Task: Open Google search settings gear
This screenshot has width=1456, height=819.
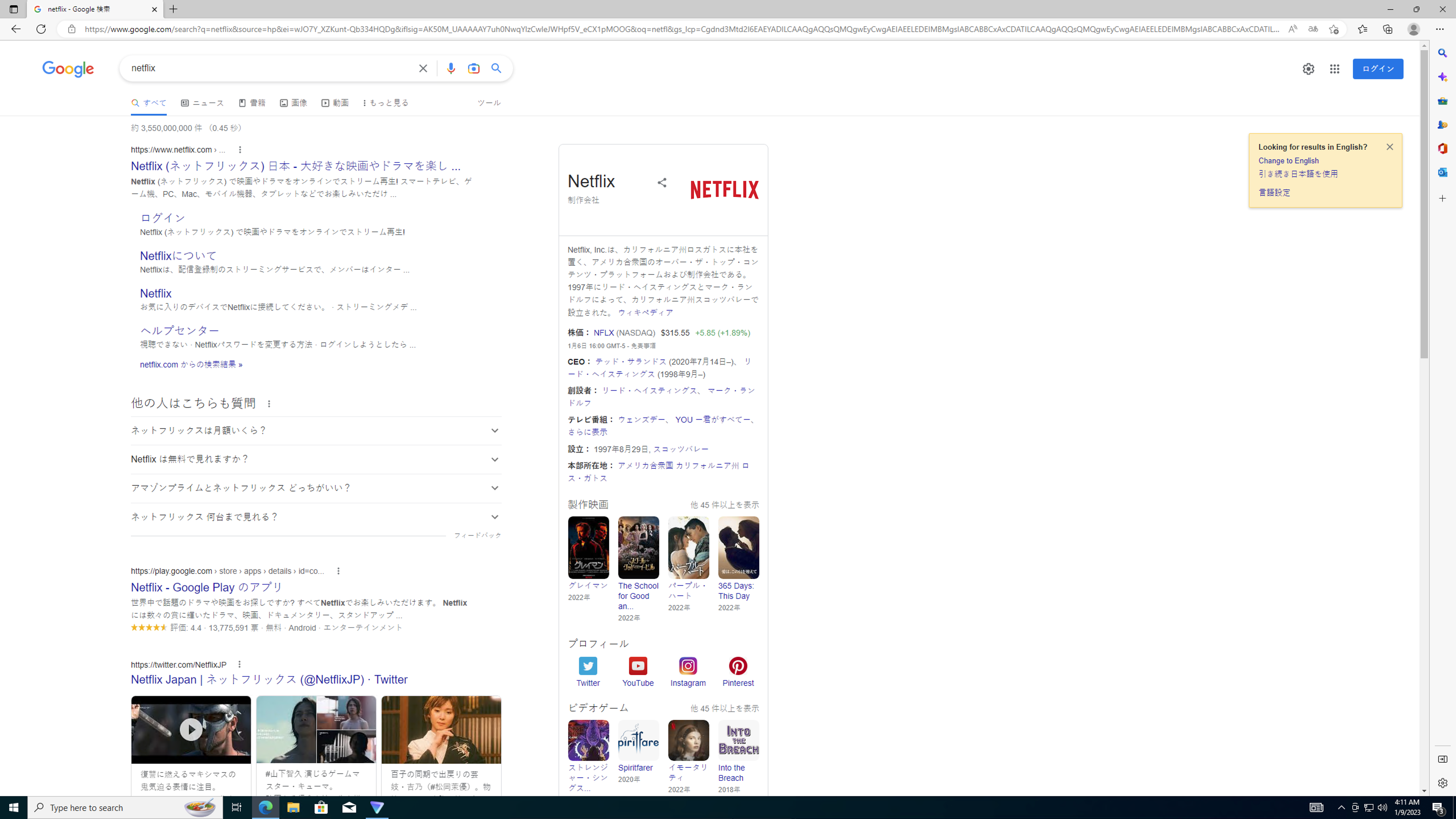Action: (1308, 69)
